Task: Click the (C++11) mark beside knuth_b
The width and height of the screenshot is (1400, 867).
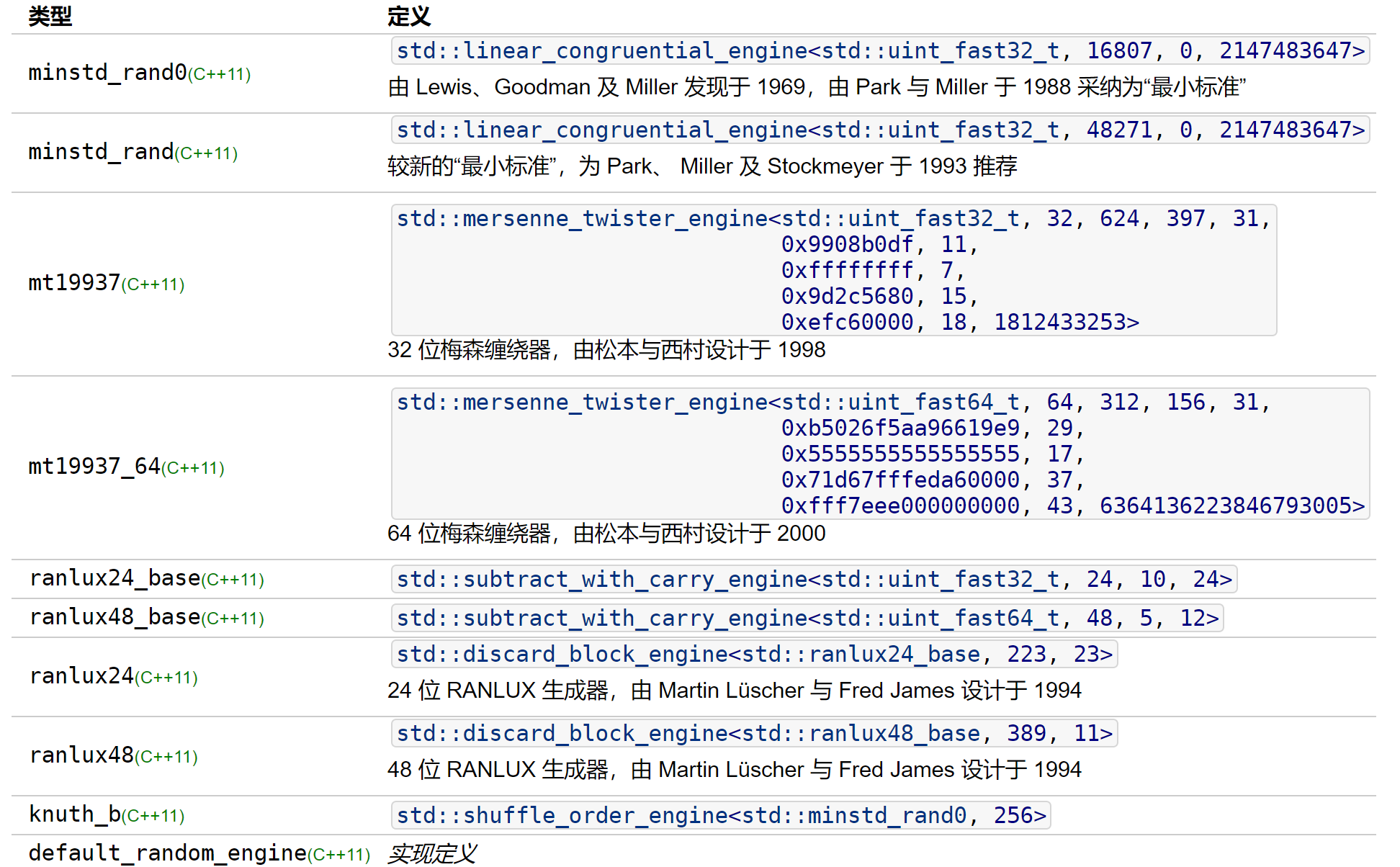Action: click(153, 816)
